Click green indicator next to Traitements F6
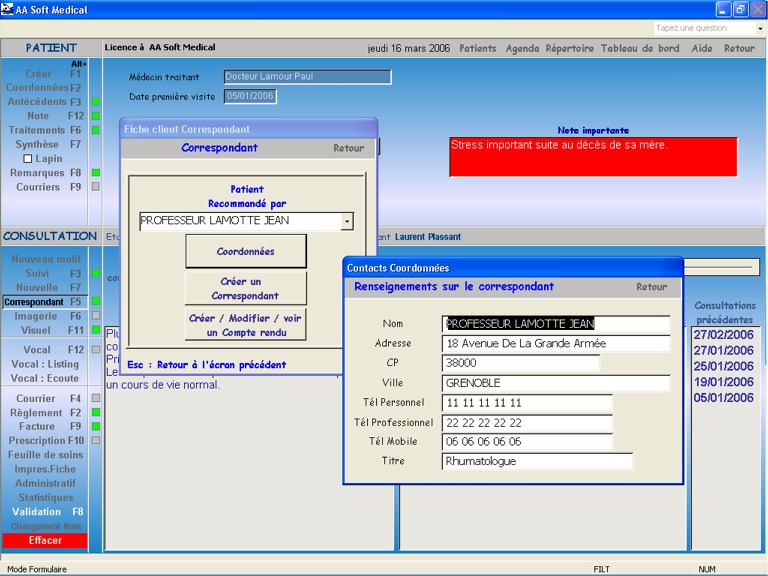The image size is (768, 576). tap(96, 130)
